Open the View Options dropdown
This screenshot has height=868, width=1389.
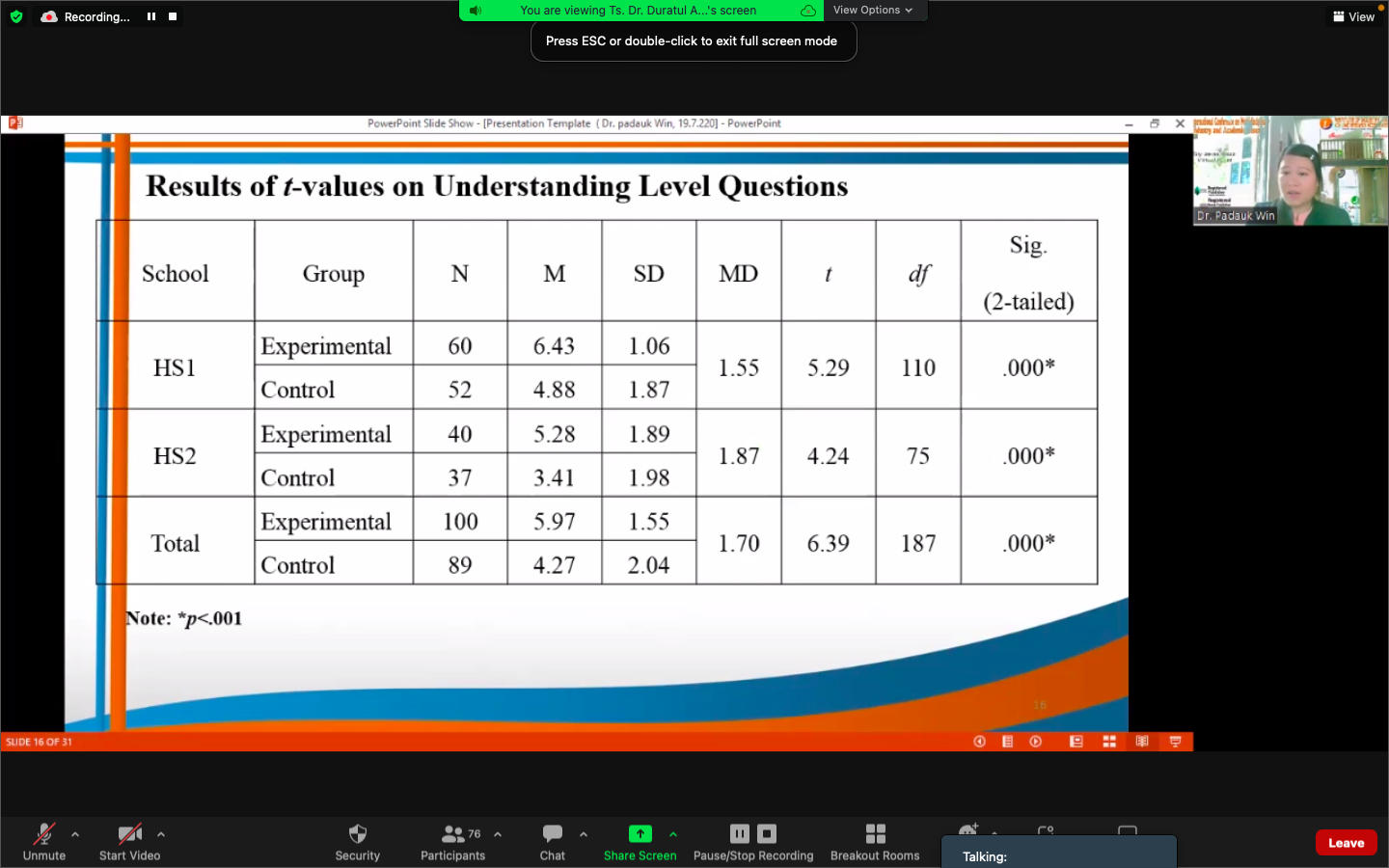click(x=872, y=11)
